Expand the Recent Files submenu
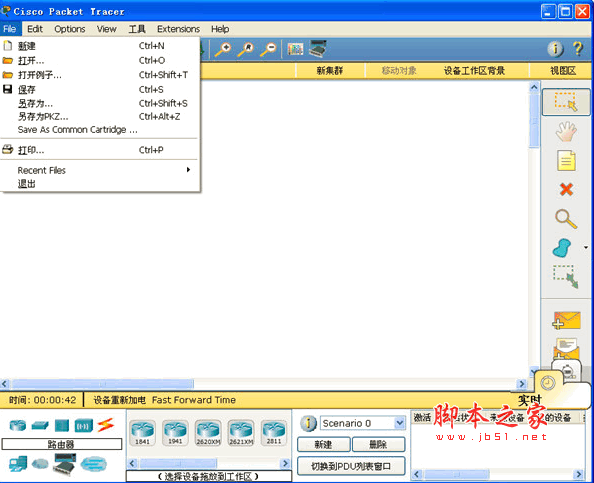Screen dimensions: 594x483 click(99, 170)
